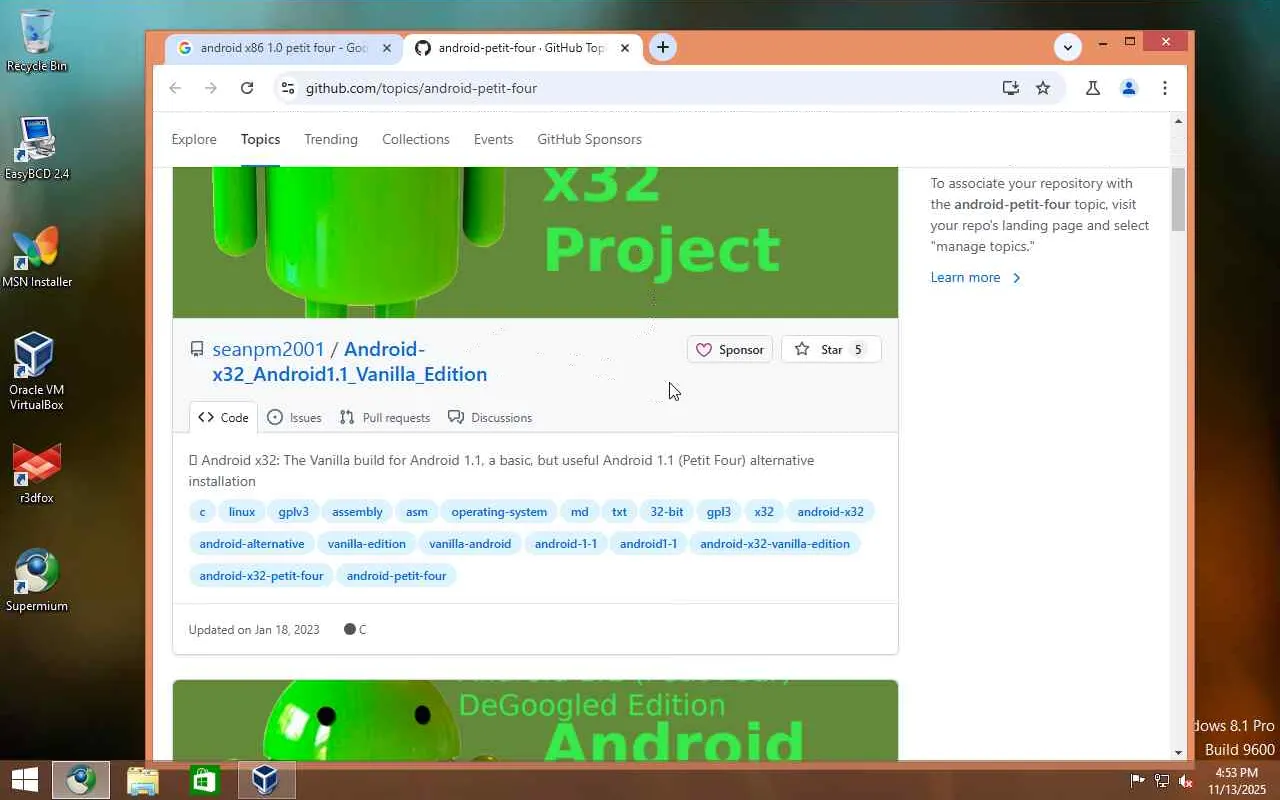Open the repository Issues tab

pyautogui.click(x=294, y=417)
